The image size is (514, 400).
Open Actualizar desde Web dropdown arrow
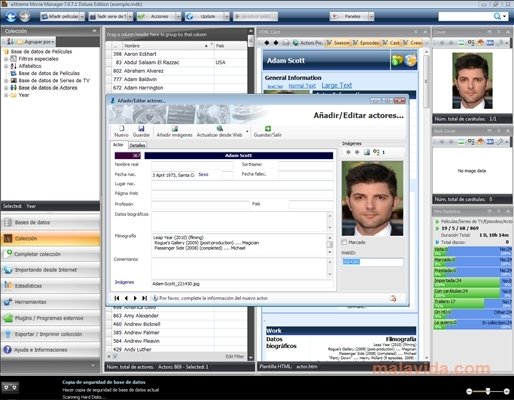click(x=247, y=131)
